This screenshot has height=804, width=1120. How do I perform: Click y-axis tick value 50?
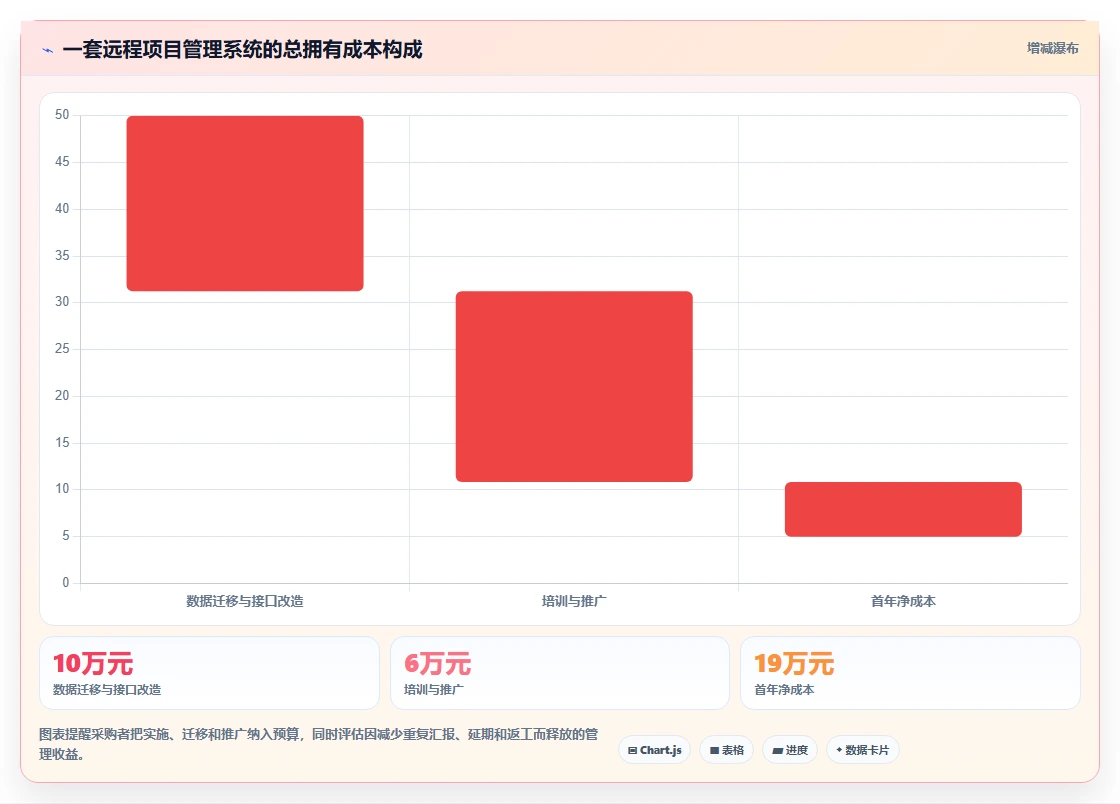coord(62,115)
